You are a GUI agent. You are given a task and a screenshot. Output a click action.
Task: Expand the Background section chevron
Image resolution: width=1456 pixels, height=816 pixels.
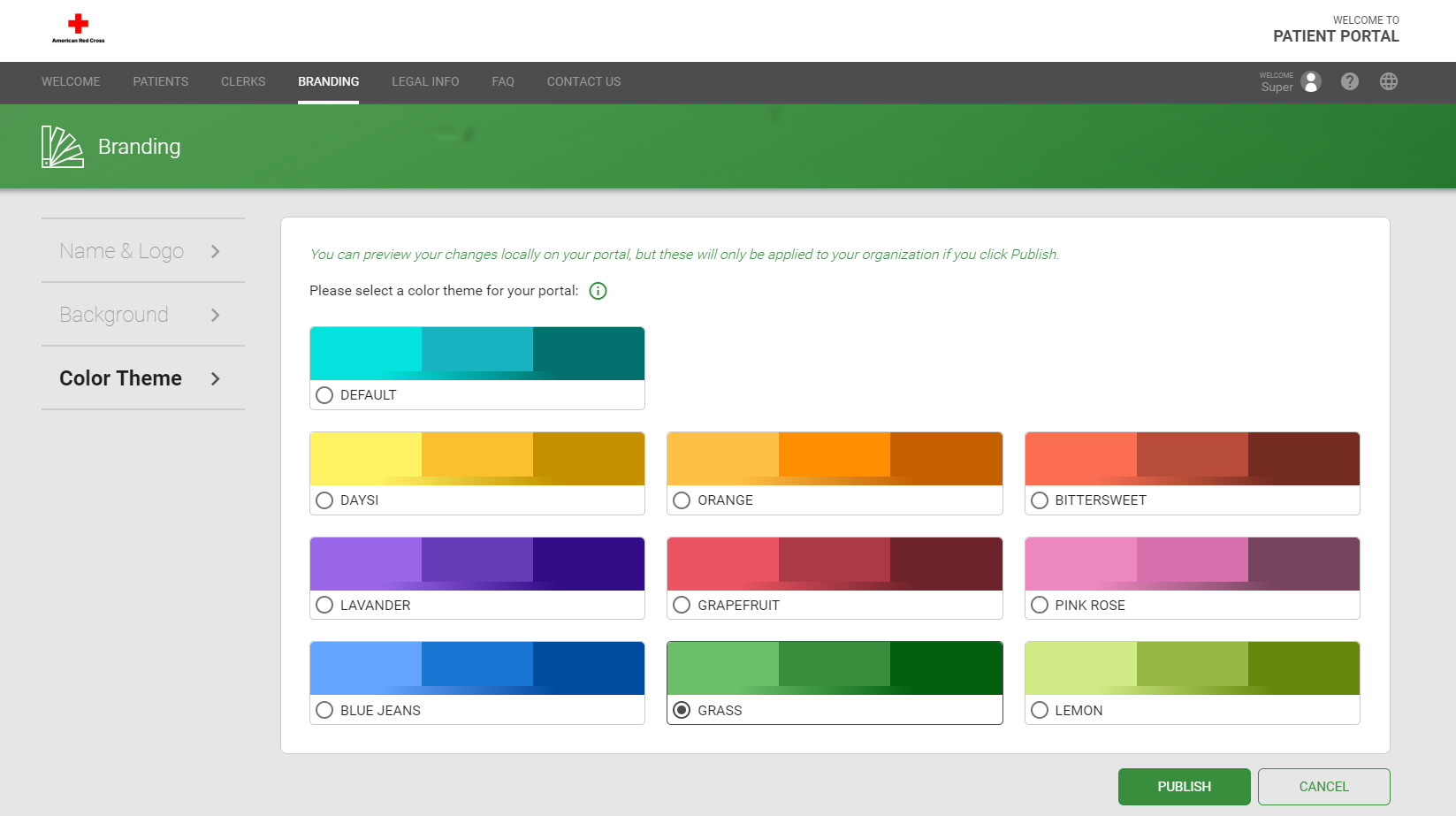coord(215,316)
